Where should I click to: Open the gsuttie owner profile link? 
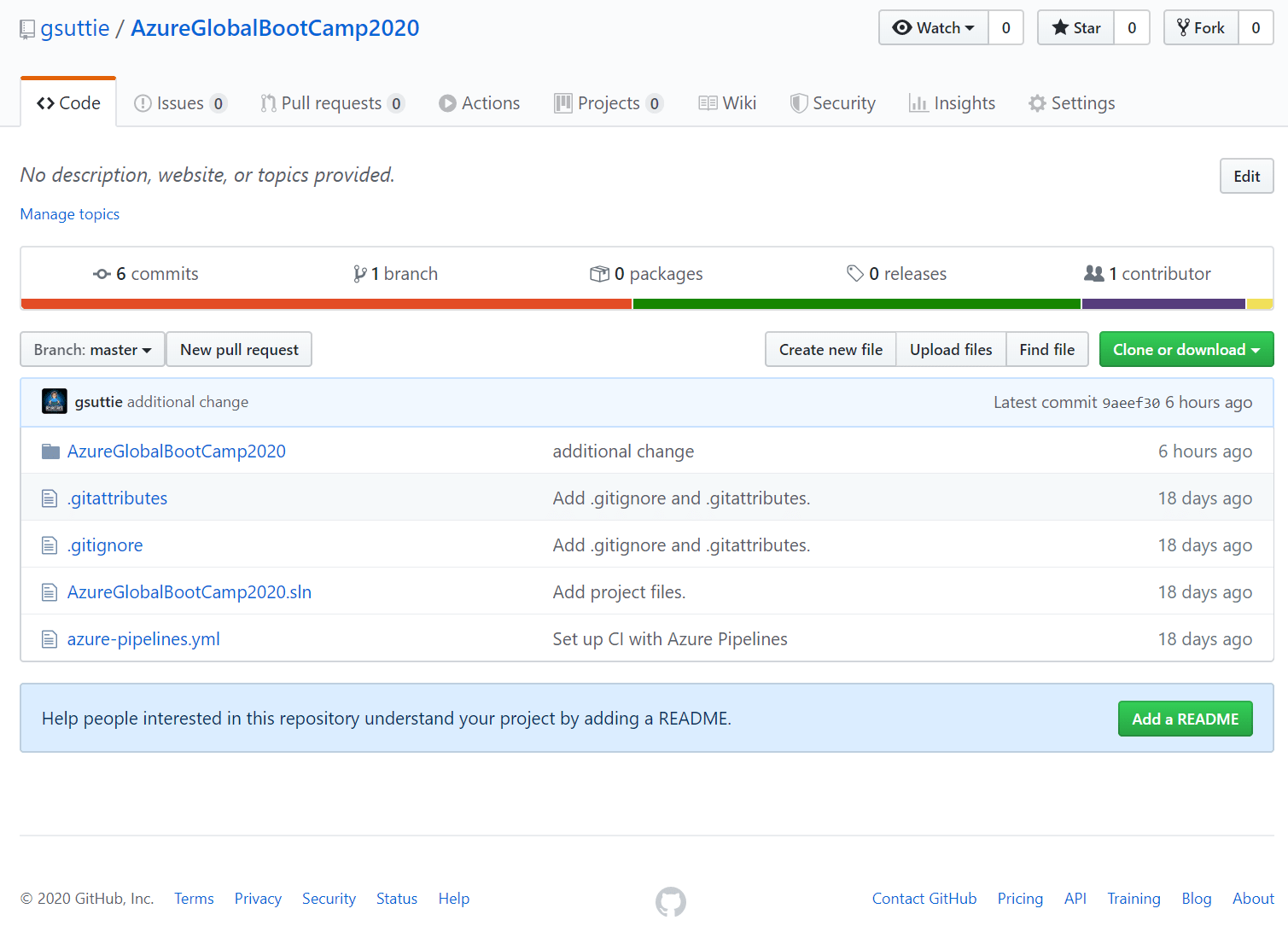tap(75, 28)
